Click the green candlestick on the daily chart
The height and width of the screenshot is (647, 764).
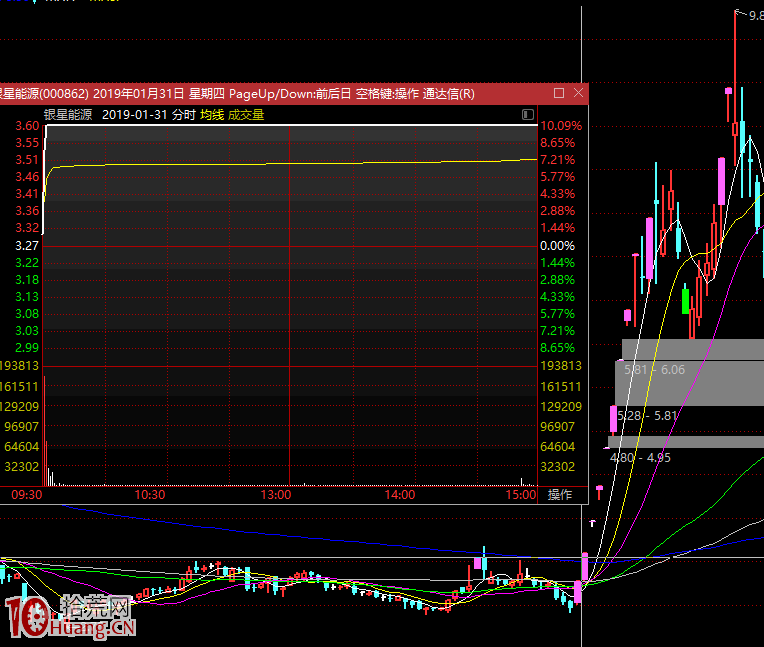[685, 300]
